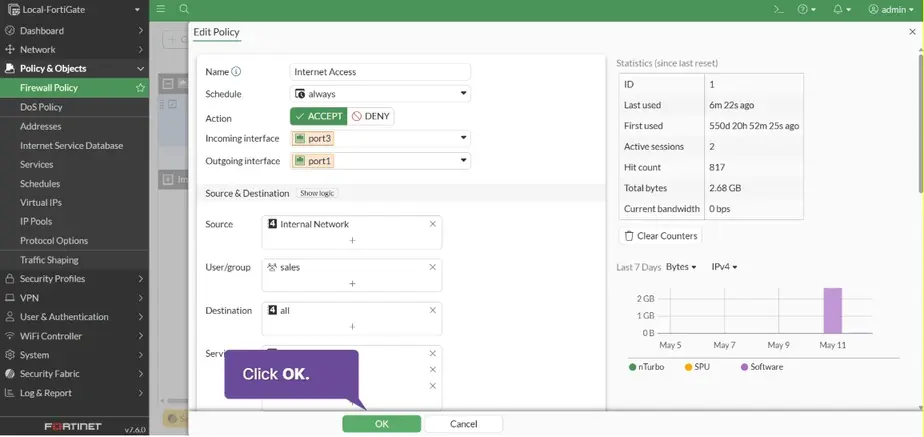This screenshot has height=437, width=924.
Task: Expand the System menu
Action: point(74,355)
